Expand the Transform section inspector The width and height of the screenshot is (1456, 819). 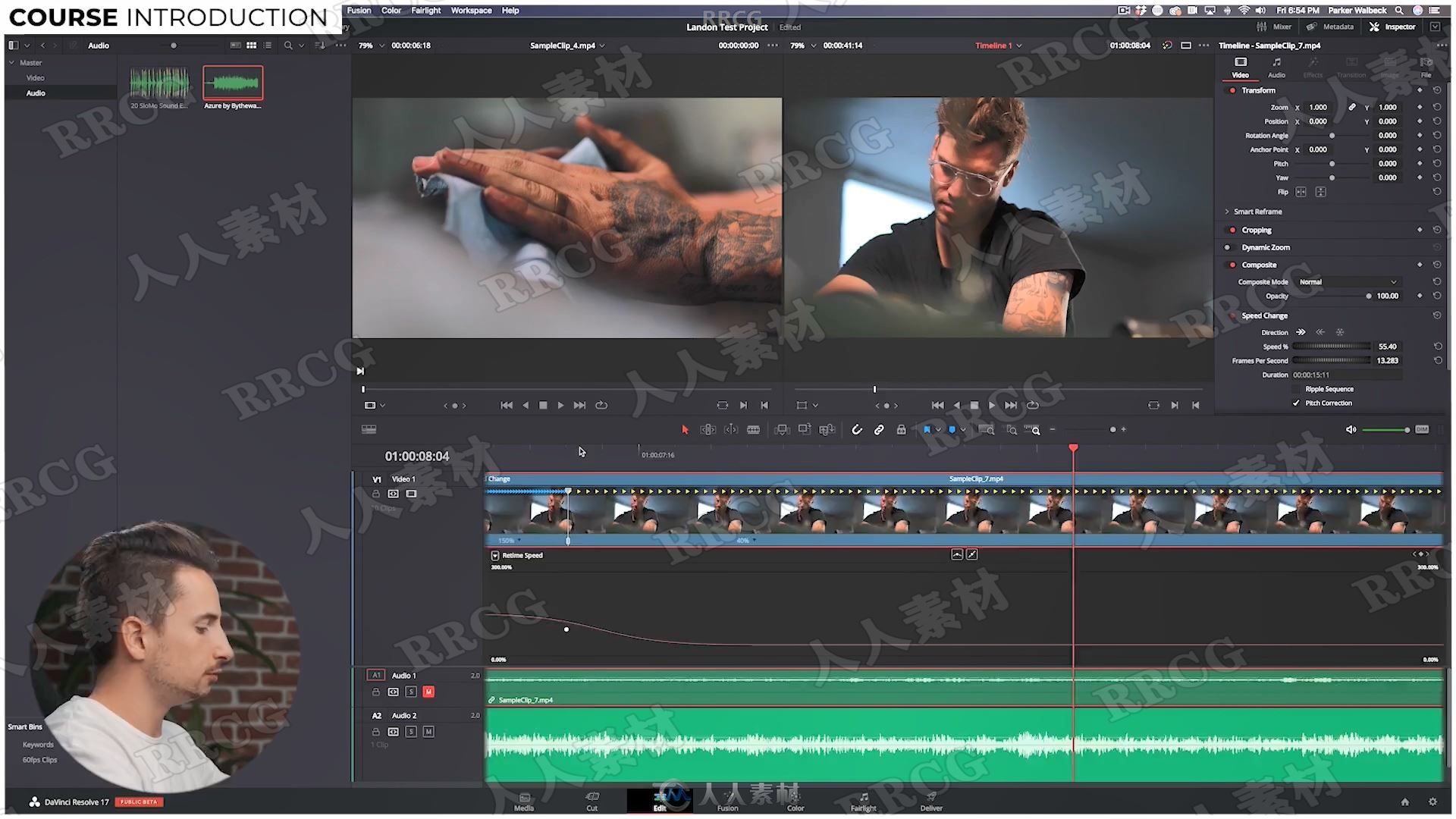(x=1258, y=90)
